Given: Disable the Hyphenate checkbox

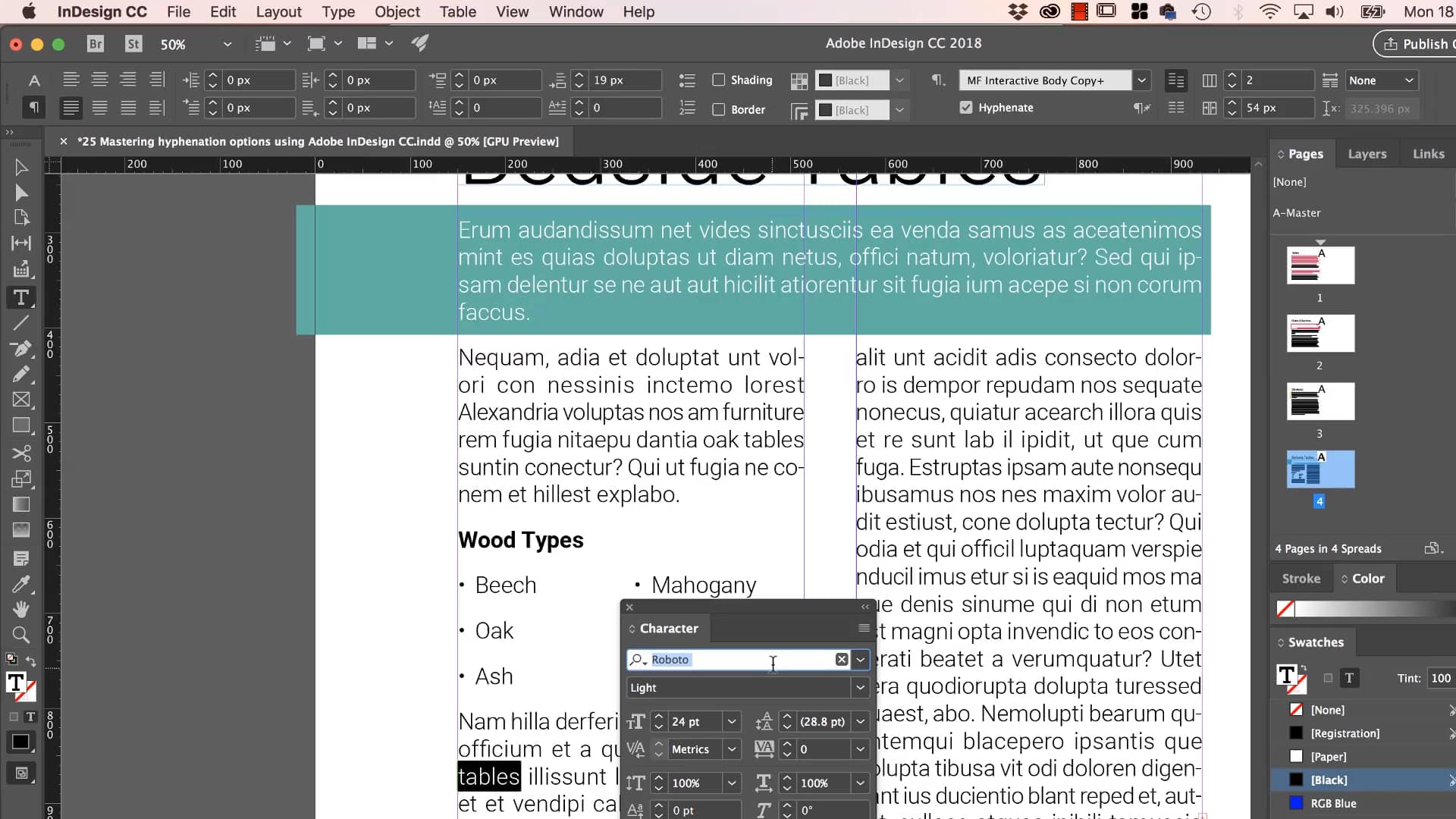Looking at the screenshot, I should (965, 108).
